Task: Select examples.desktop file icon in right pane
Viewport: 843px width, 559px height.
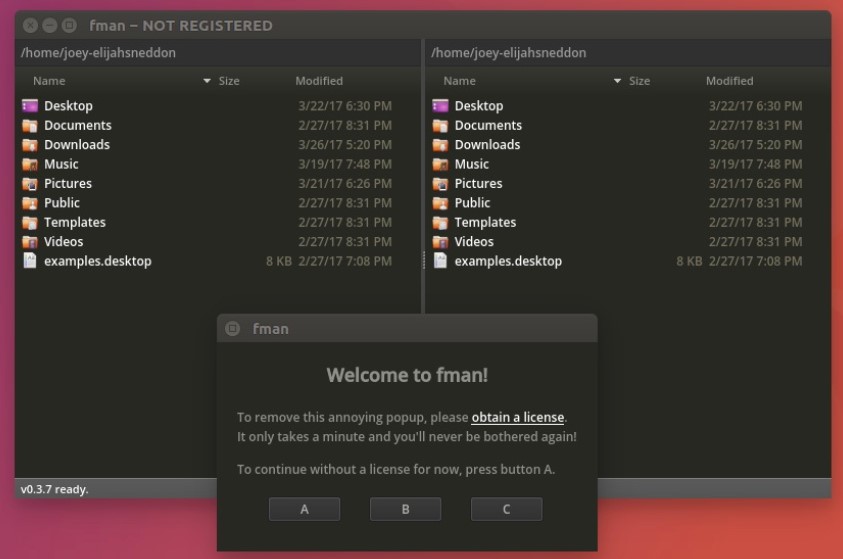Action: [440, 261]
